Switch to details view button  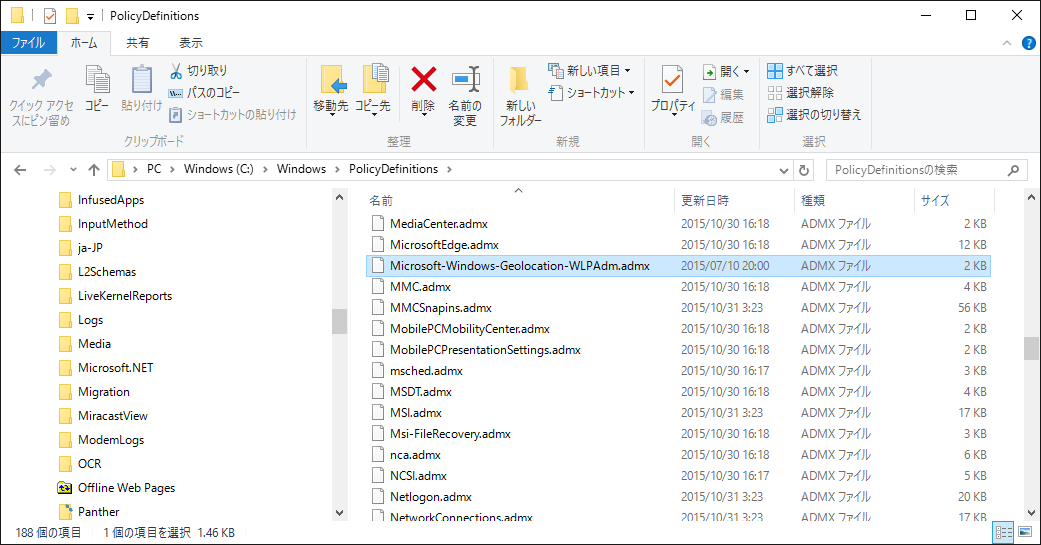[1002, 532]
